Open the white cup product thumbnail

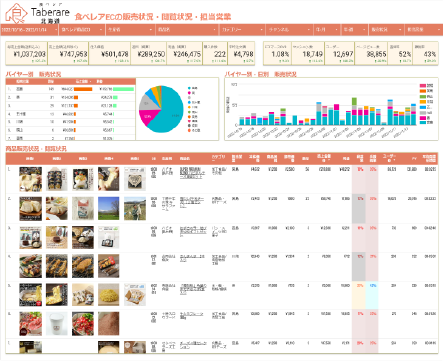57,324
